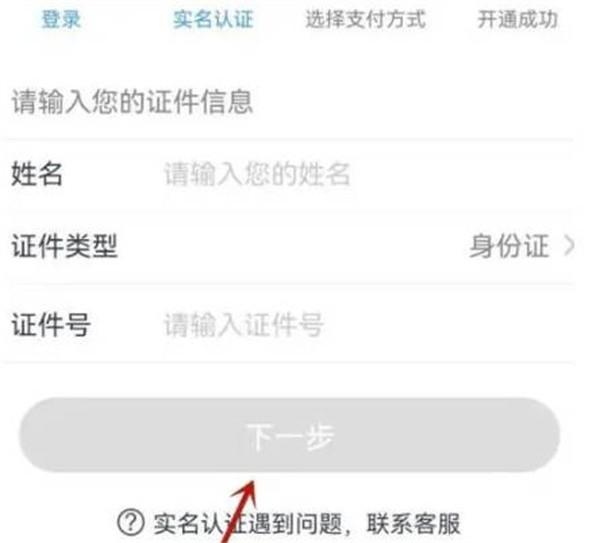Click the 联系客服 link
This screenshot has width=600, height=543.
414,523
